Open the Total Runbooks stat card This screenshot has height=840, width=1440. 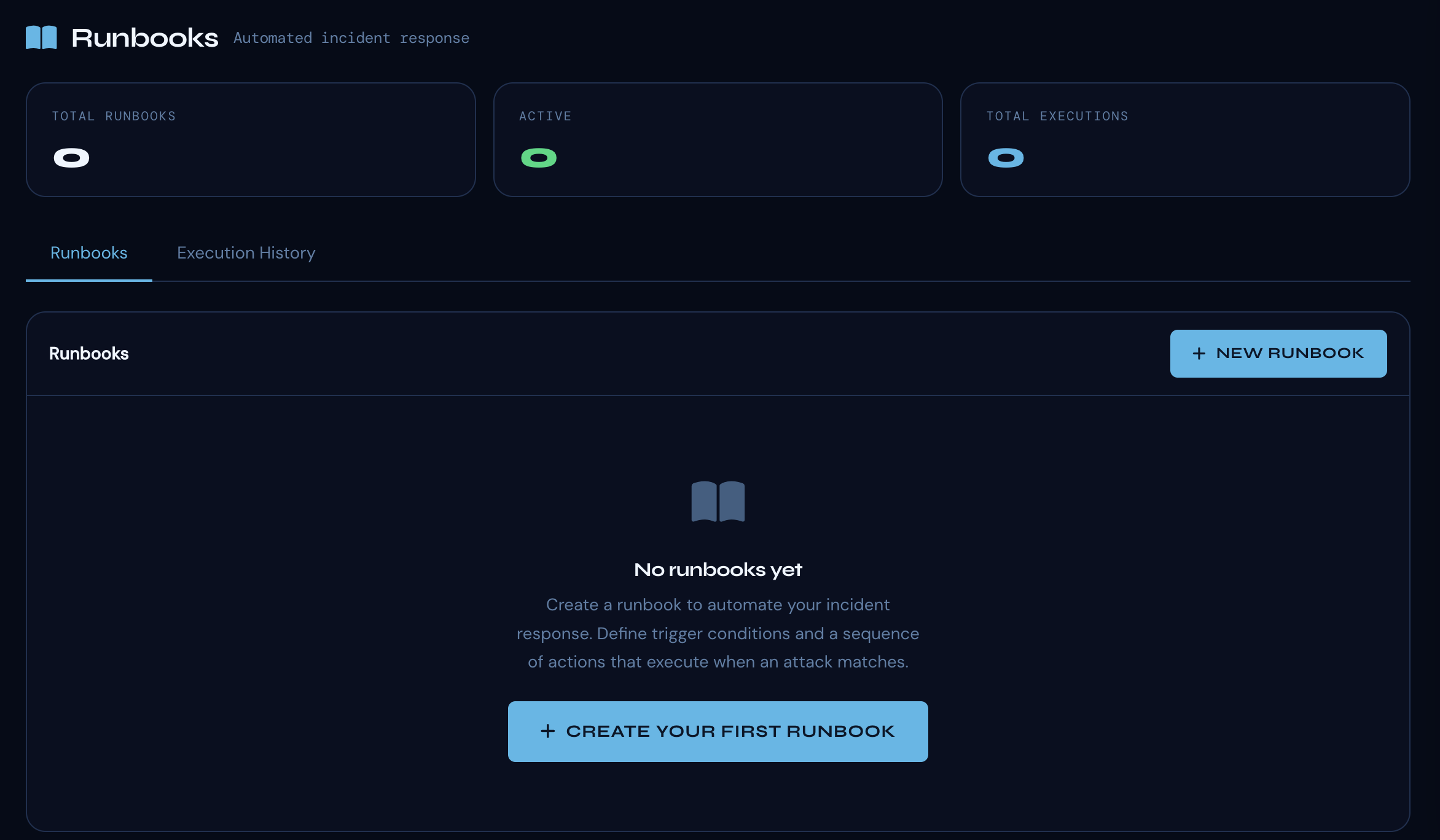point(250,139)
